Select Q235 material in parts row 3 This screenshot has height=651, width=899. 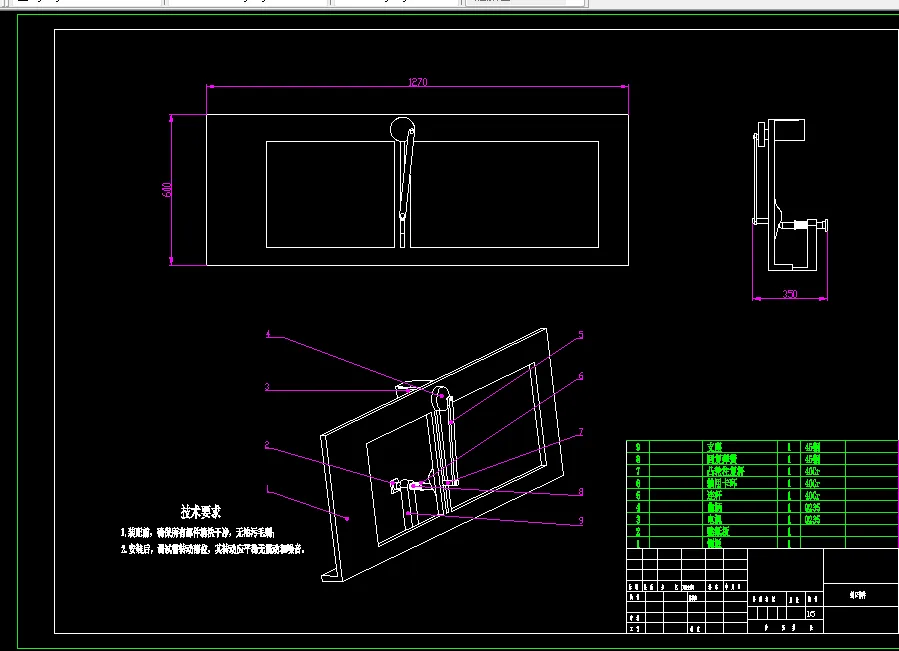(x=812, y=519)
